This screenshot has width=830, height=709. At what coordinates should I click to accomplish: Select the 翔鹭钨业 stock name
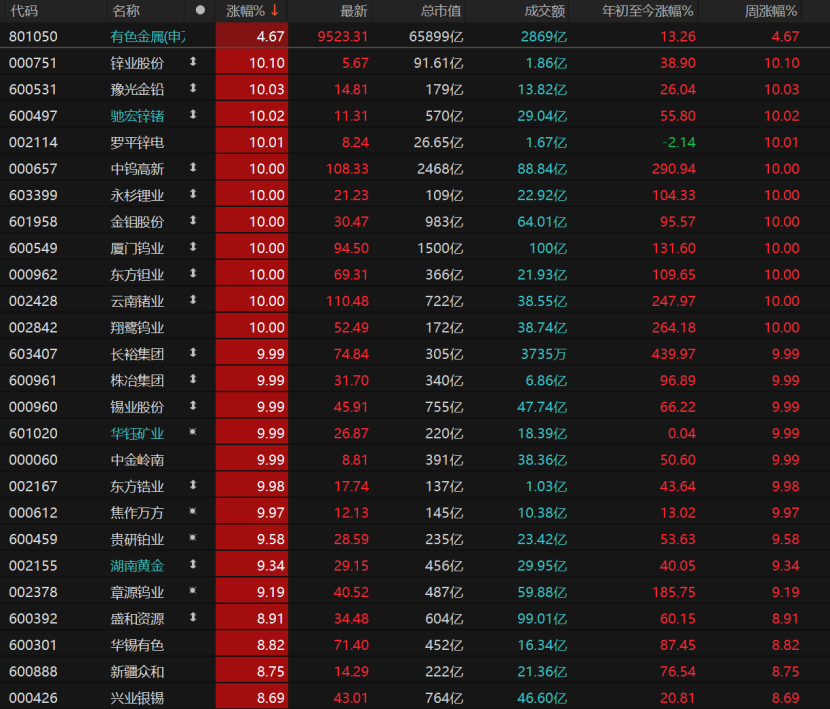137,328
